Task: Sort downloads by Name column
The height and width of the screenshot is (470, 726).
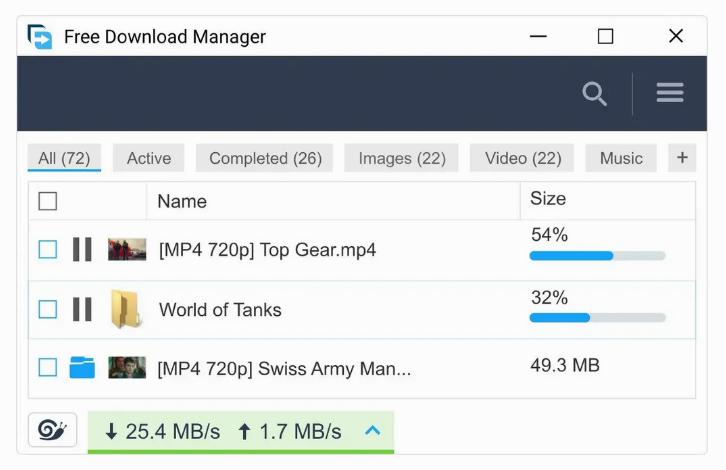Action: tap(182, 201)
